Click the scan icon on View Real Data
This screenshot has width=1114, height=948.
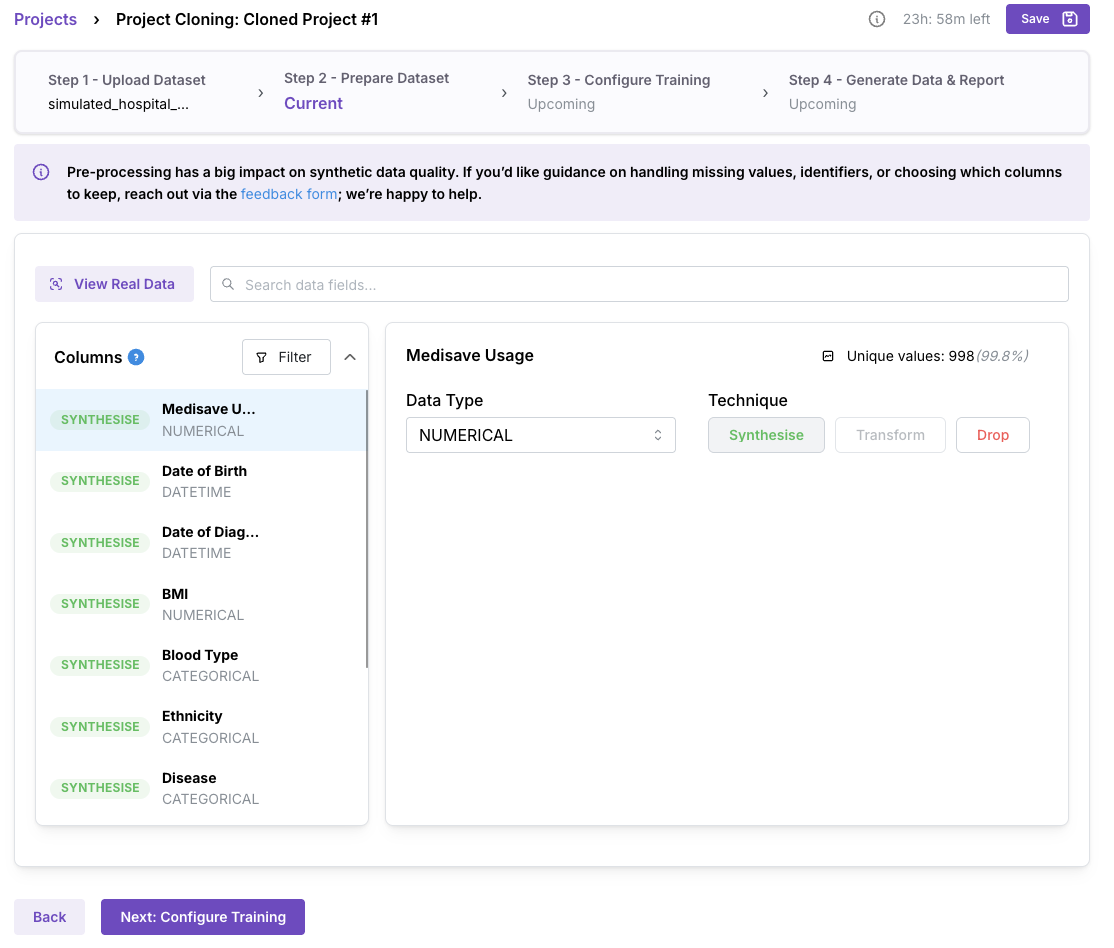click(x=56, y=284)
